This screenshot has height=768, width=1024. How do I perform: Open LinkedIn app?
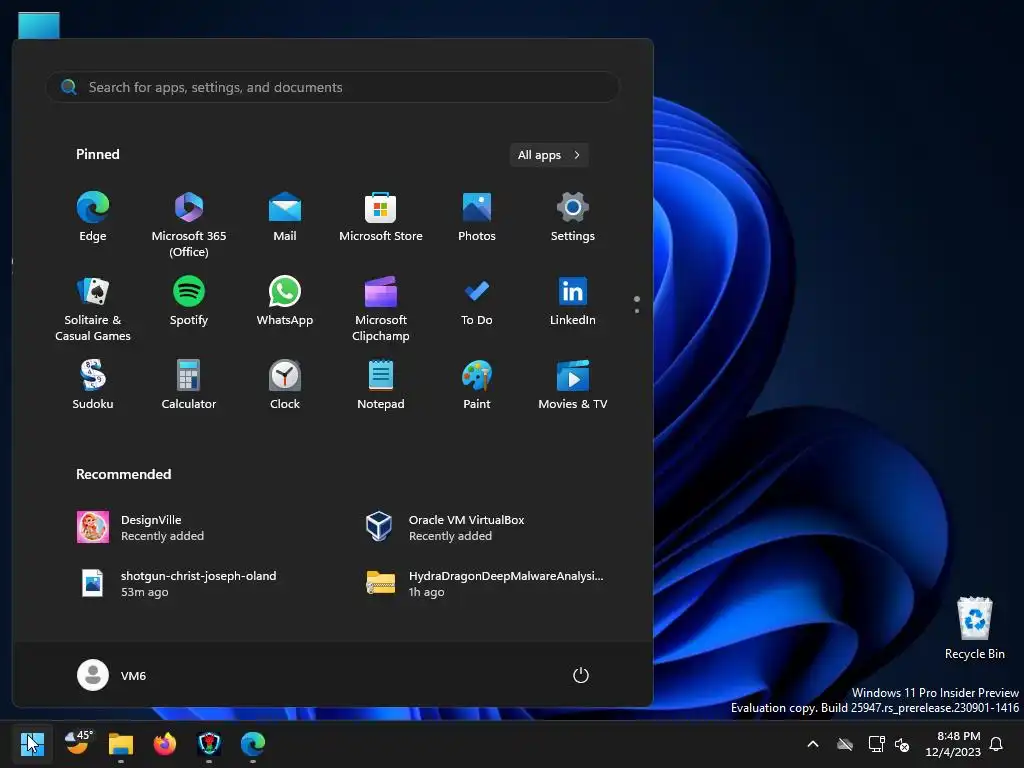tap(573, 302)
